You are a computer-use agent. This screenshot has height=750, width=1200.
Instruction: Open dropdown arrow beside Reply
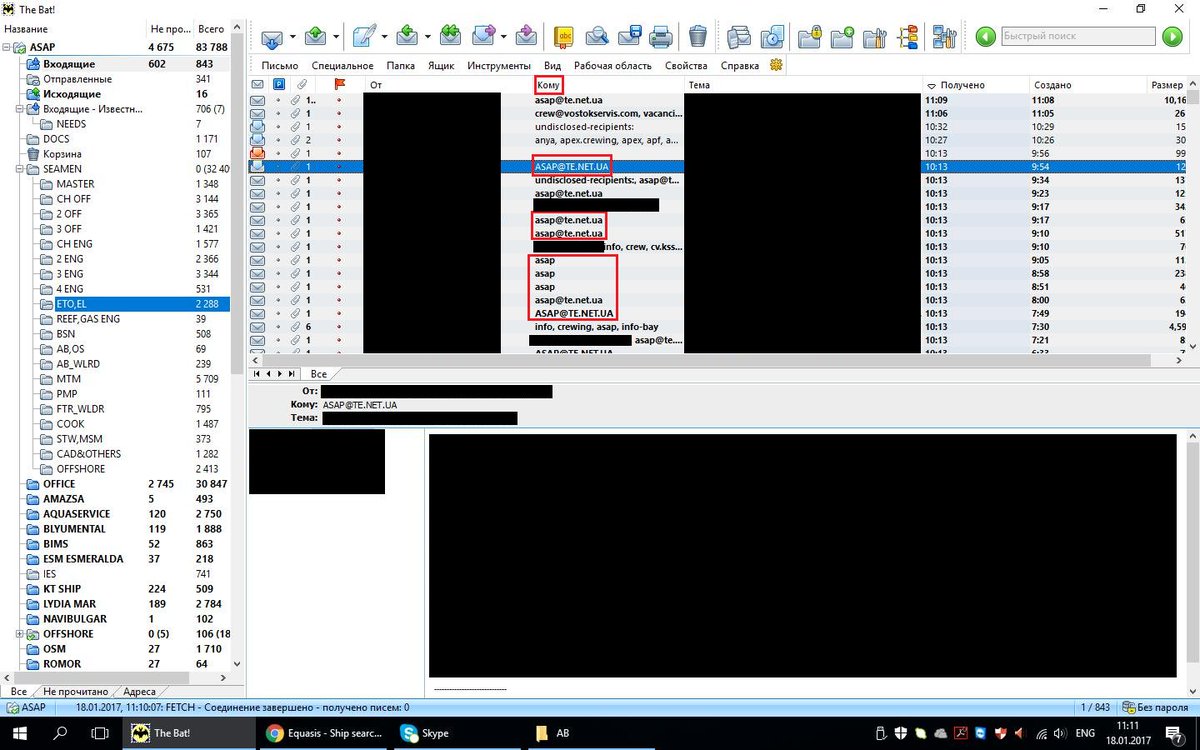(426, 38)
